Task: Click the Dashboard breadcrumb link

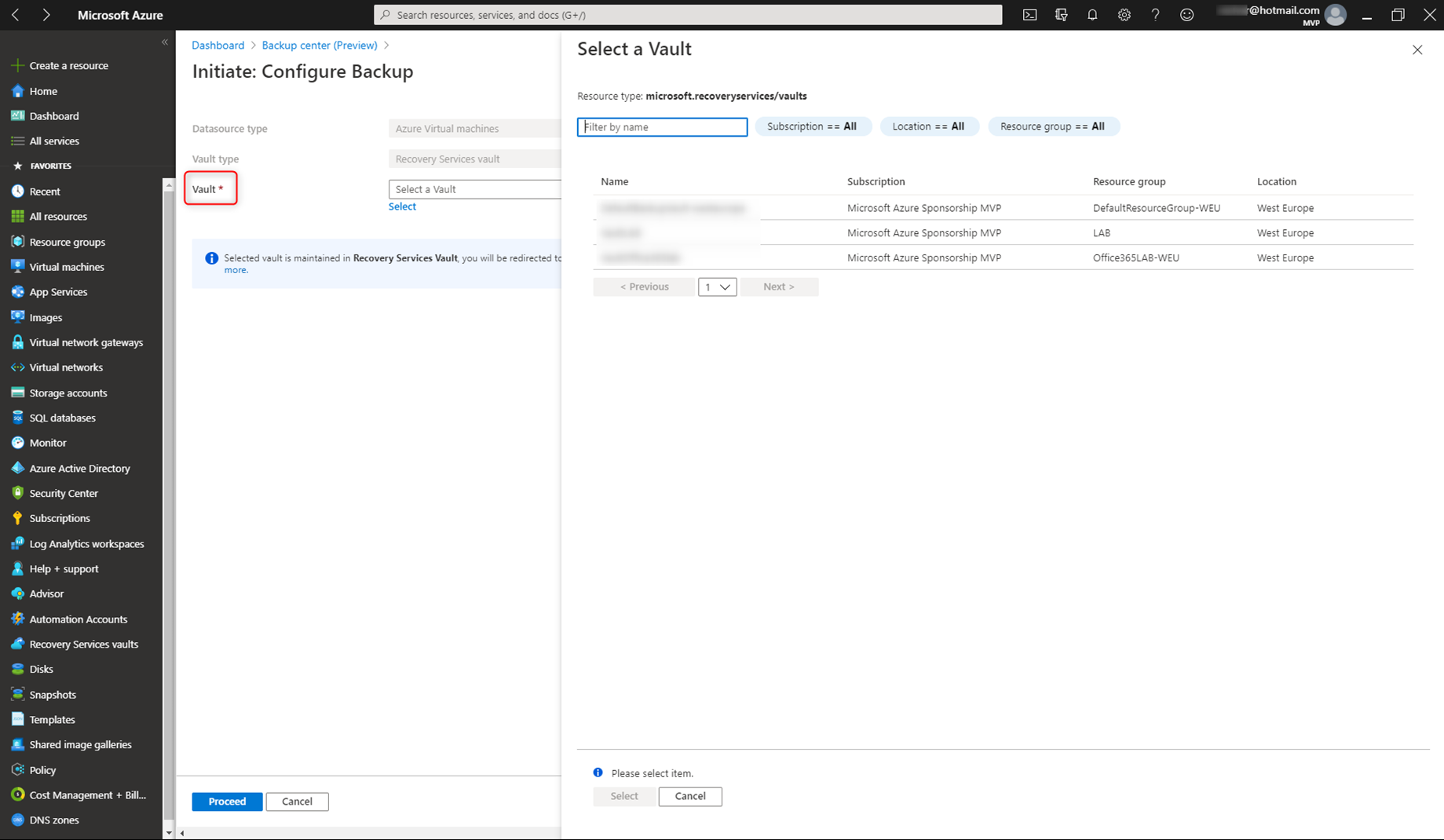Action: (x=218, y=46)
